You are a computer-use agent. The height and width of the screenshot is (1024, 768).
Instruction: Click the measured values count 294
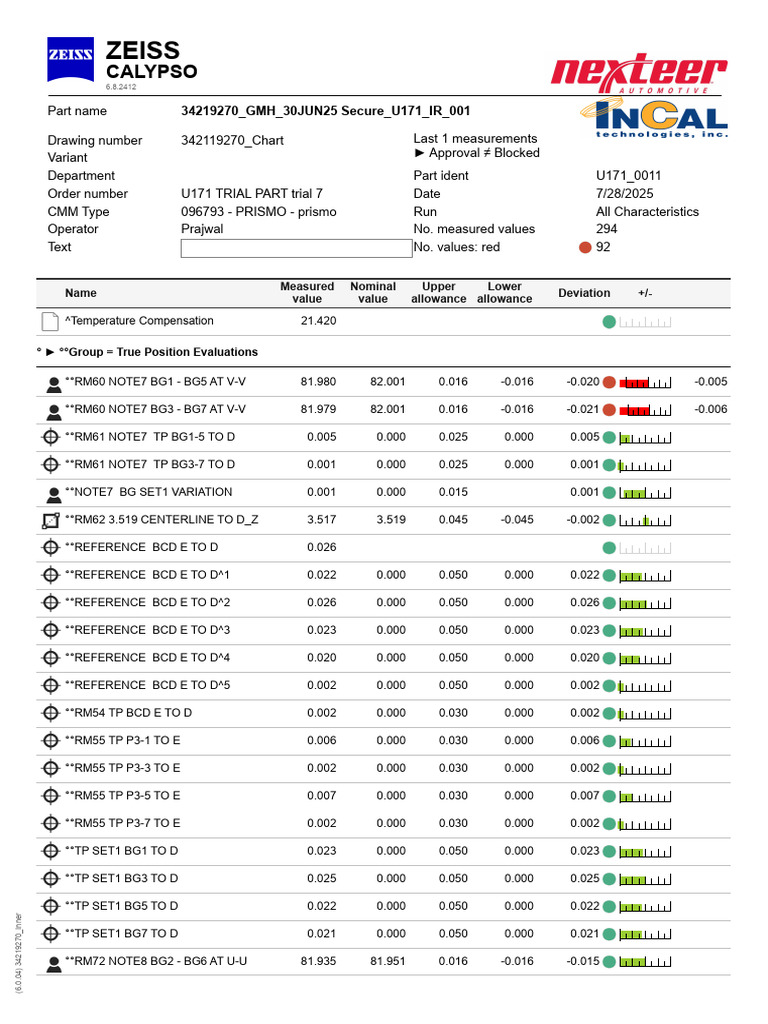coord(607,229)
